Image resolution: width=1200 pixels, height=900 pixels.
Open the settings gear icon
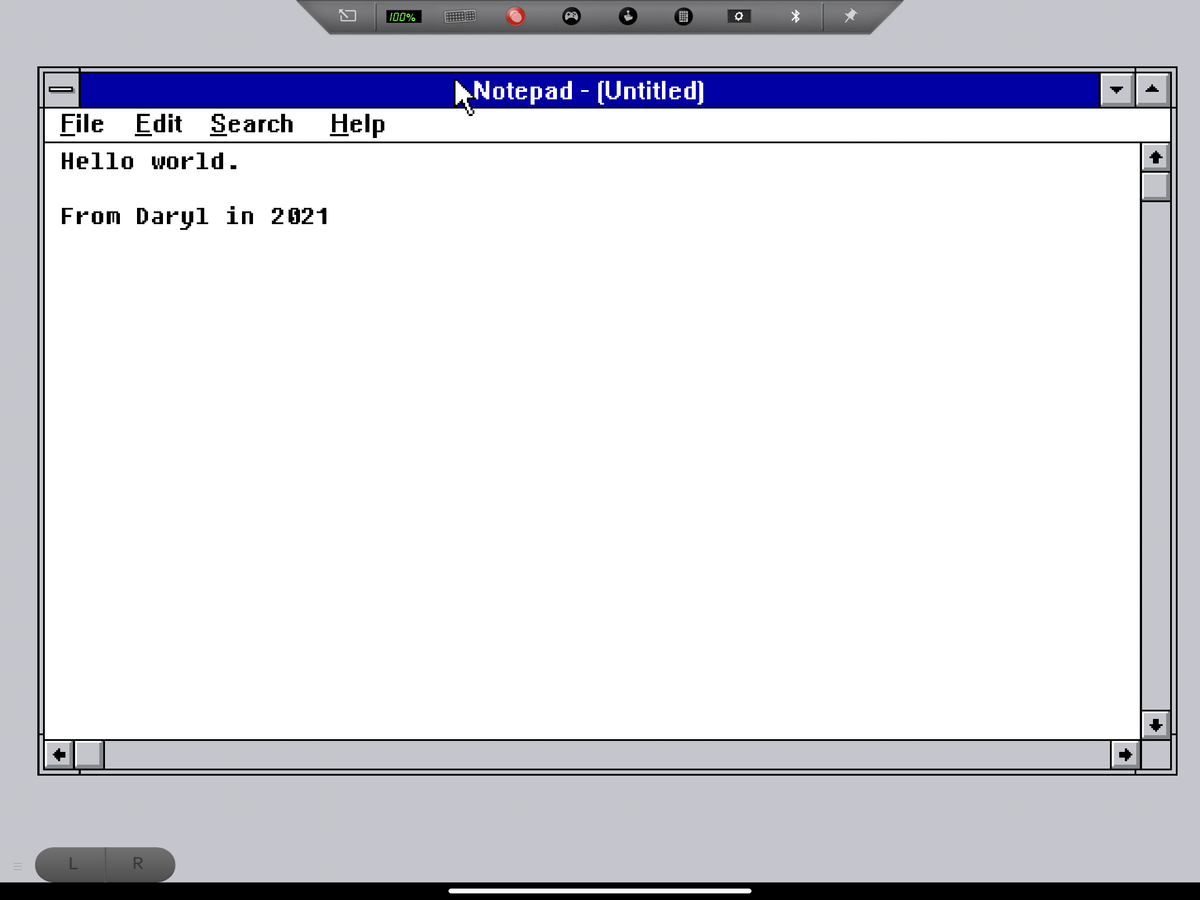(738, 16)
